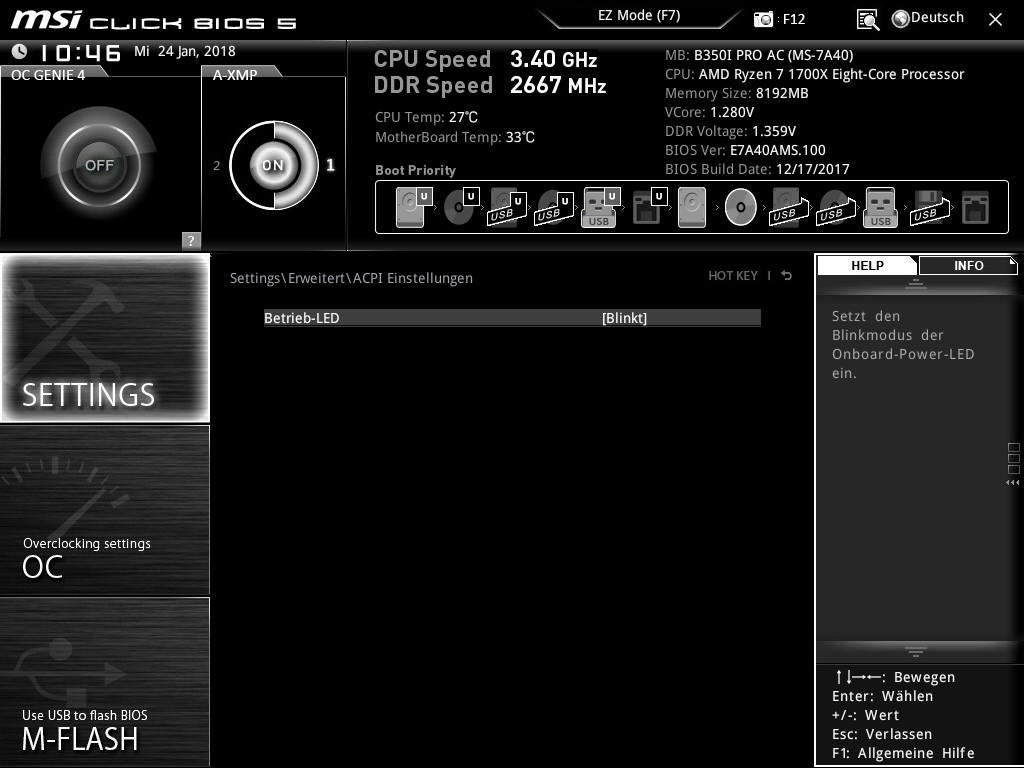Select A-XMP profile 2
The image size is (1024, 768).
[x=217, y=166]
